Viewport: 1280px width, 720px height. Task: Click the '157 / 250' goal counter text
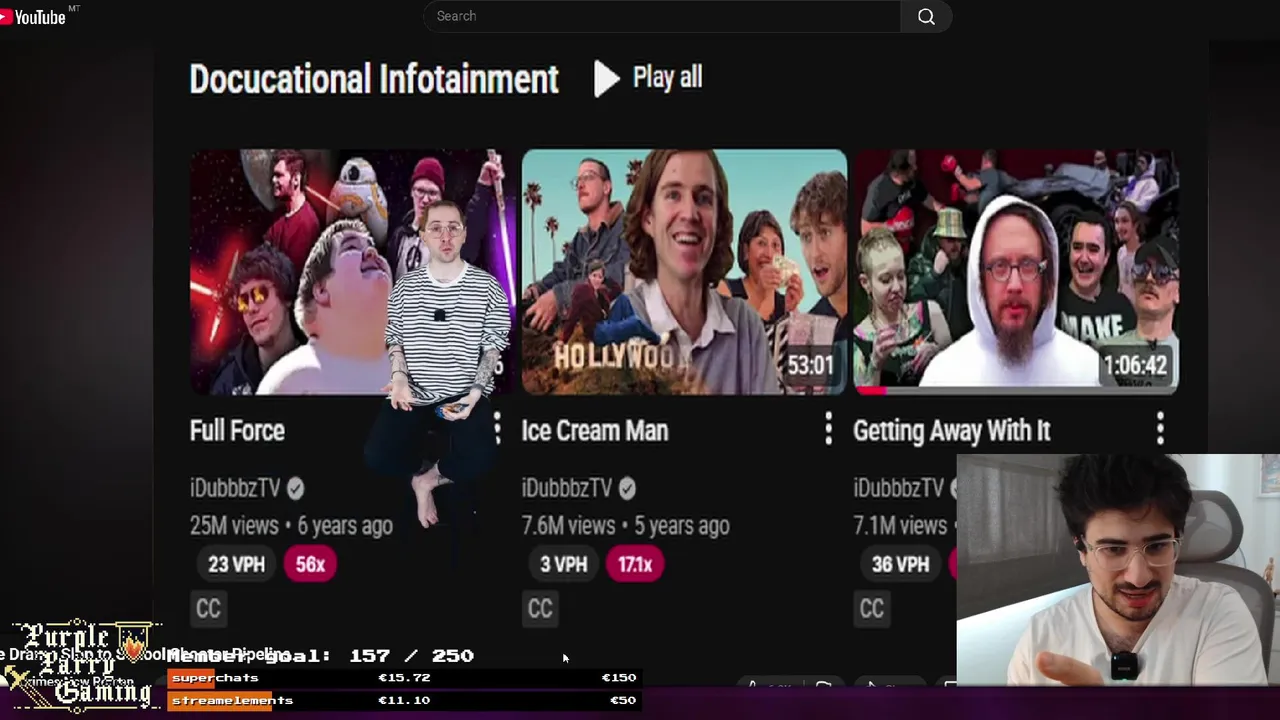pos(412,656)
